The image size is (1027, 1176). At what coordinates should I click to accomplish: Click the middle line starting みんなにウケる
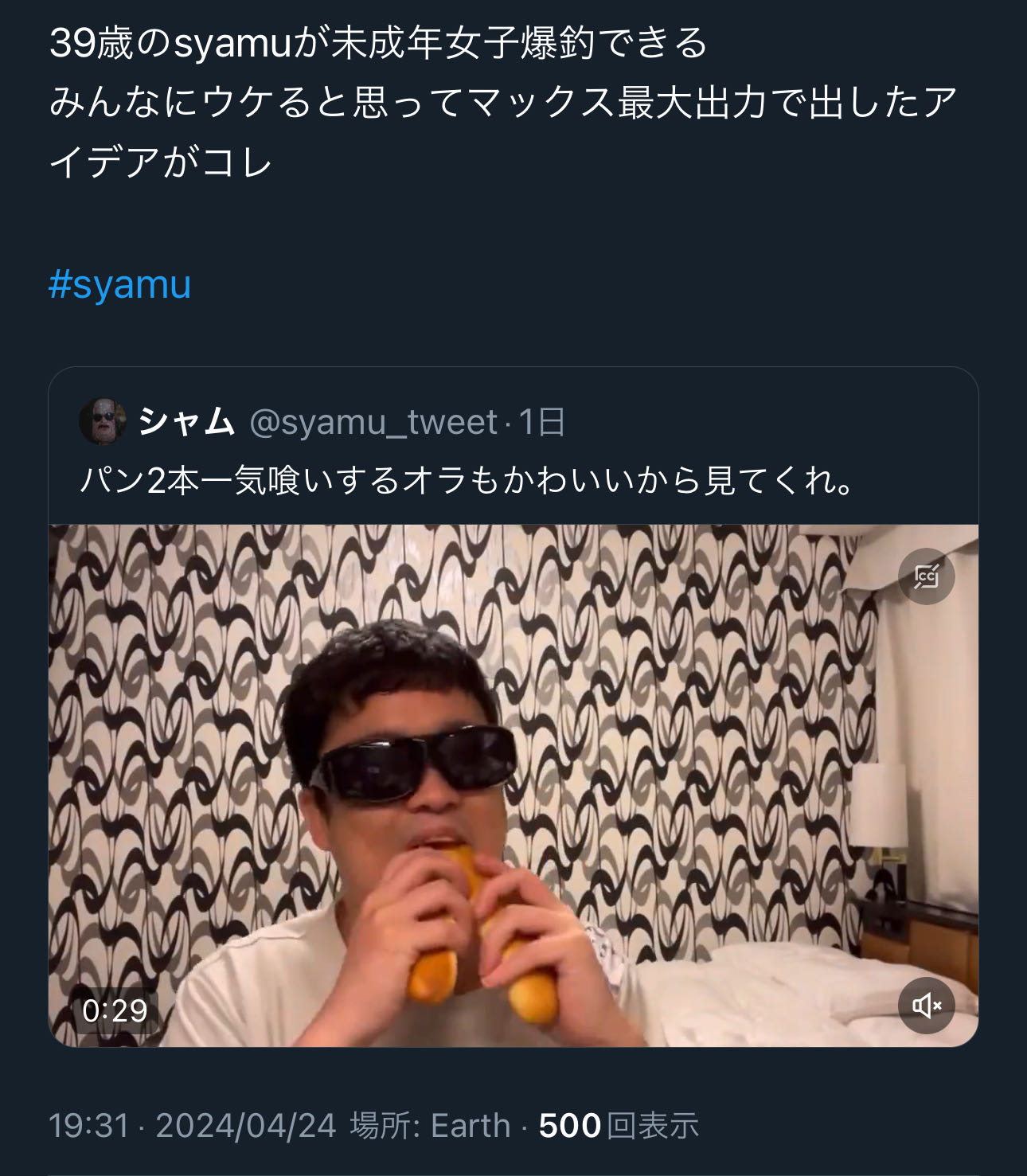(503, 103)
